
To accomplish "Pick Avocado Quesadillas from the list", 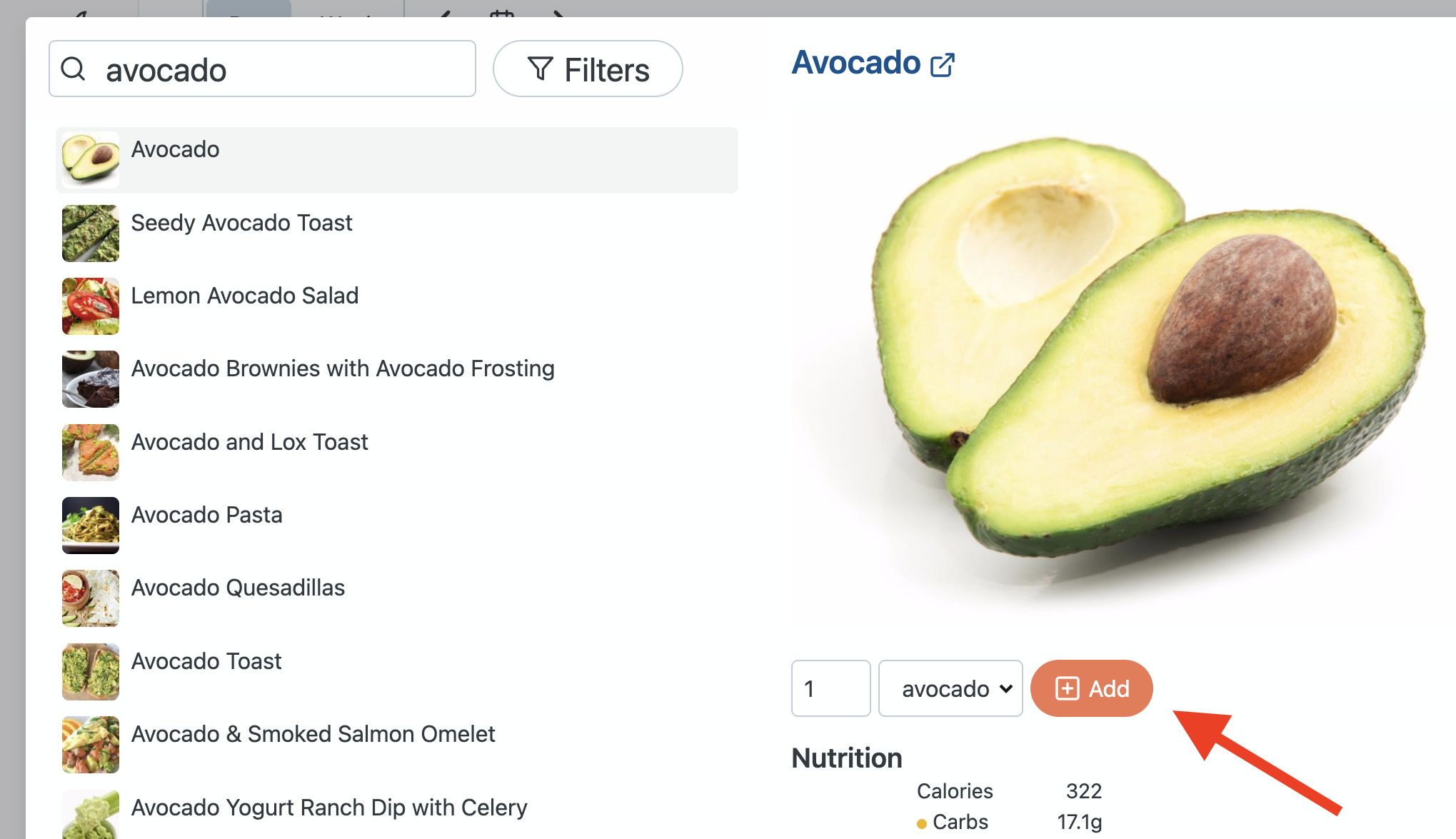I will (x=238, y=588).
